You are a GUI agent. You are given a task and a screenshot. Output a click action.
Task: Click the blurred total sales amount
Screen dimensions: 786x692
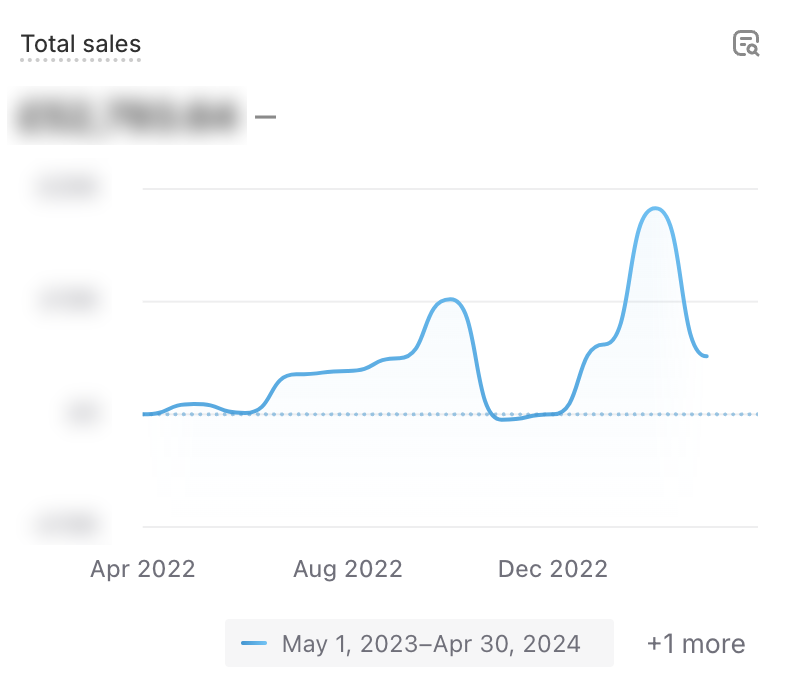pos(128,116)
